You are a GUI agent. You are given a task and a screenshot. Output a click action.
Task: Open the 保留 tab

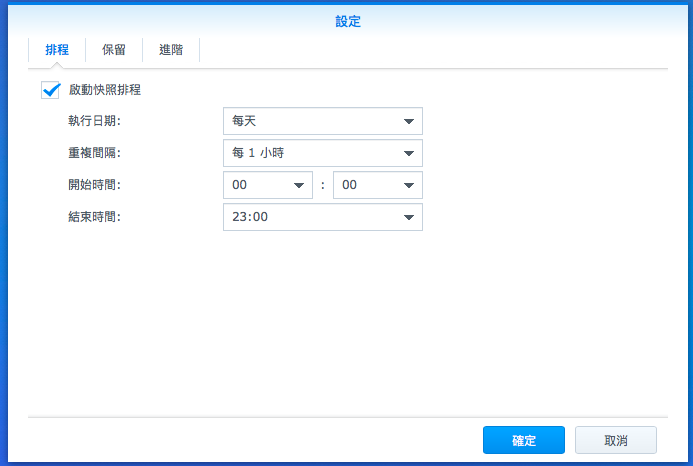pos(113,49)
